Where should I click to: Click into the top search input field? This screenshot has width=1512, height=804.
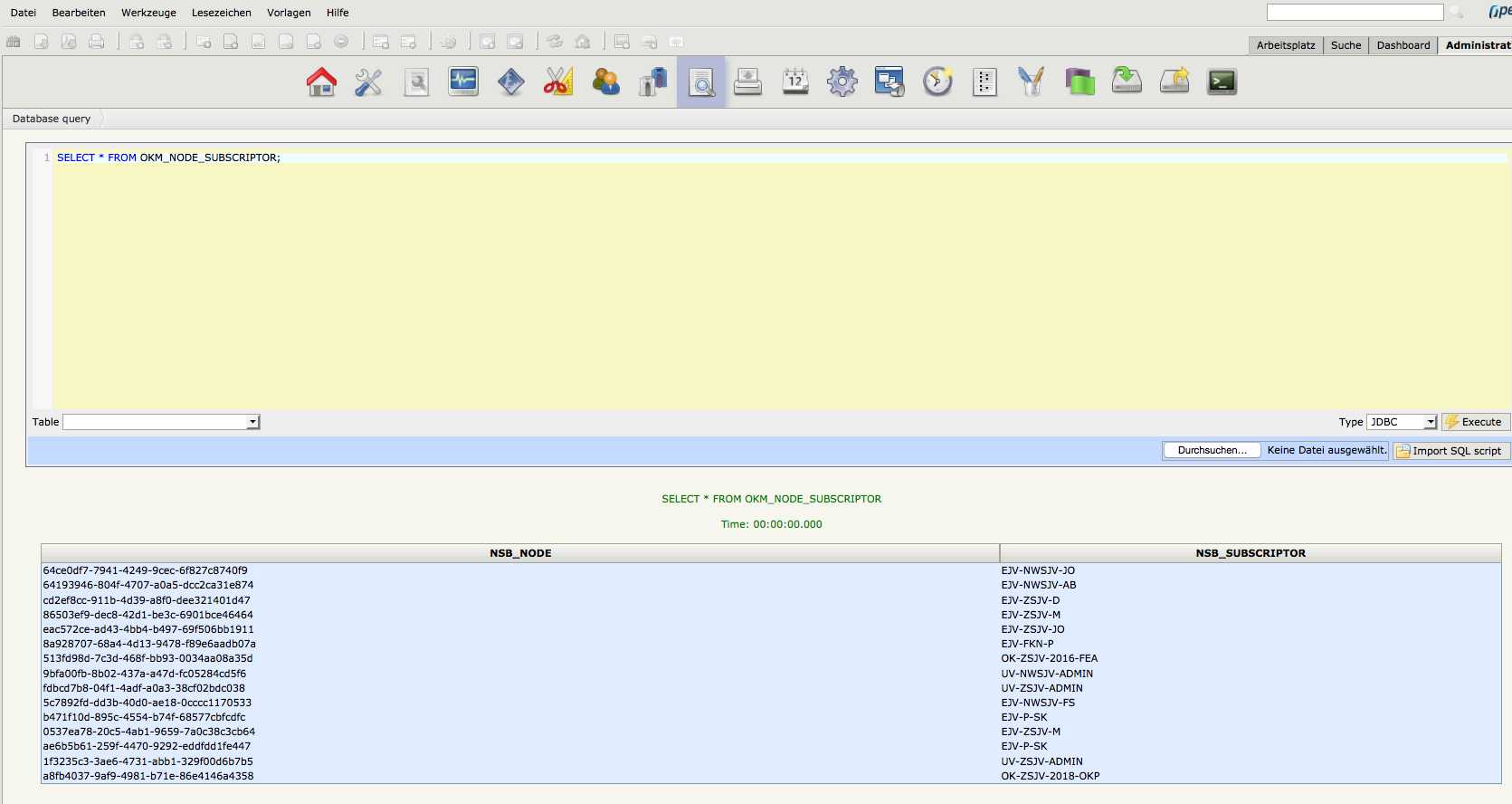pos(1355,12)
